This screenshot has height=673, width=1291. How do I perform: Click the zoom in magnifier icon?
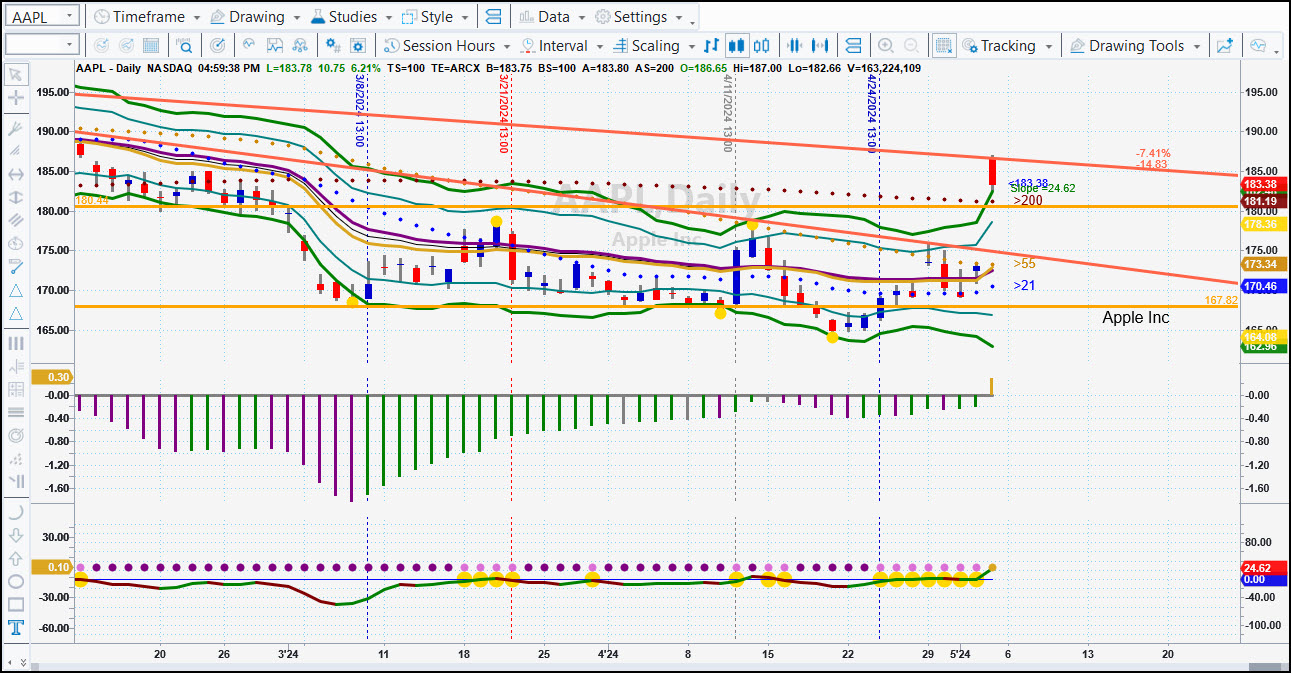(885, 46)
